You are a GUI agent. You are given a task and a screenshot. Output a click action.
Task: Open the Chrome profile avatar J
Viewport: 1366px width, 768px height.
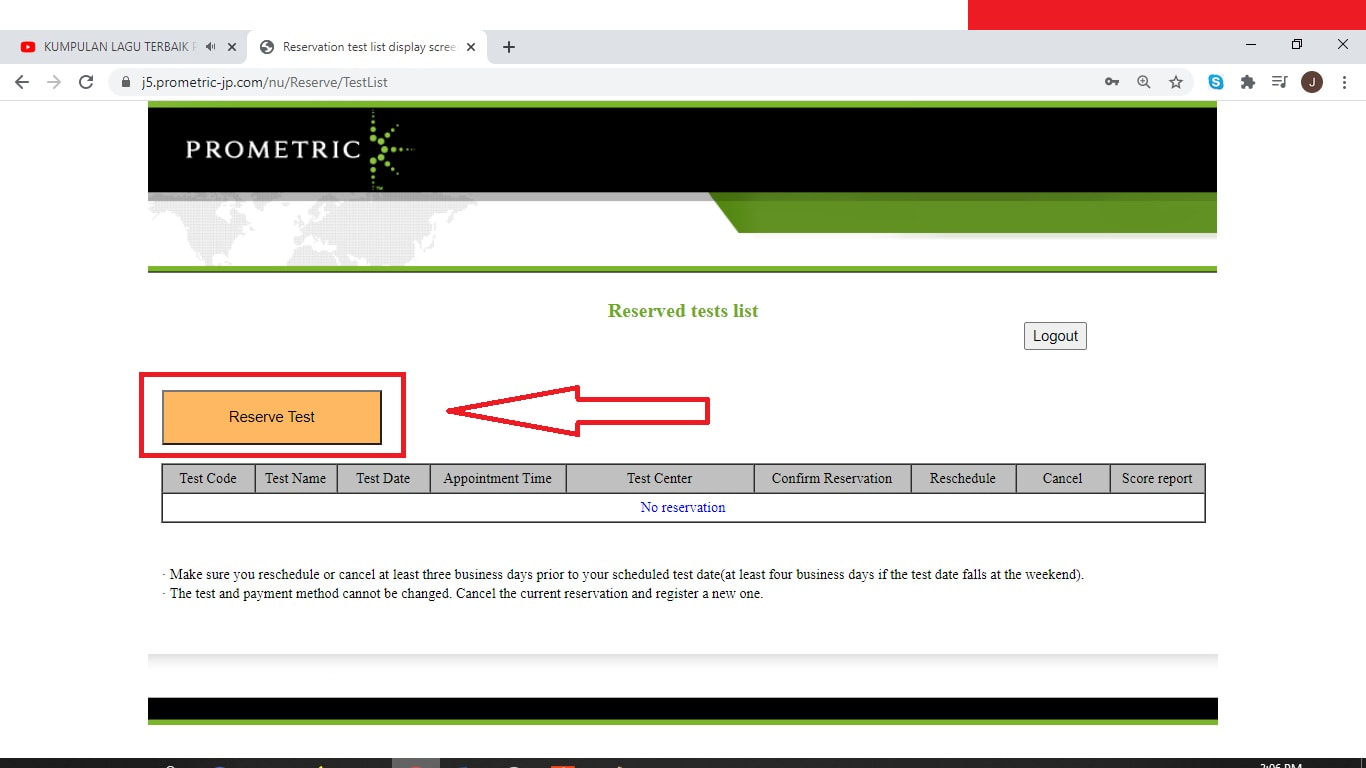coord(1312,82)
